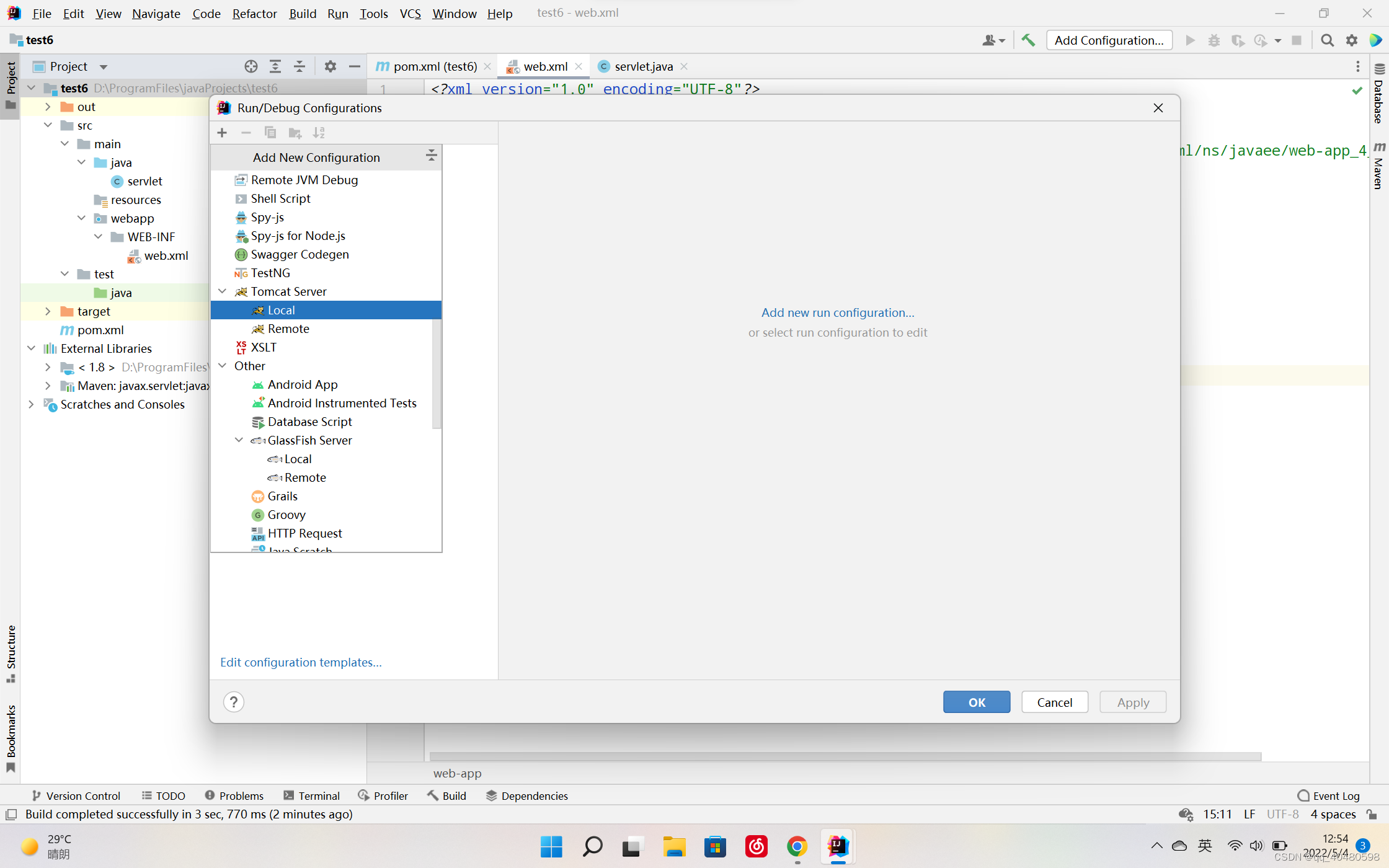This screenshot has height=868, width=1389.
Task: Click the copy configuration icon in dialog toolbar
Action: tap(270, 132)
